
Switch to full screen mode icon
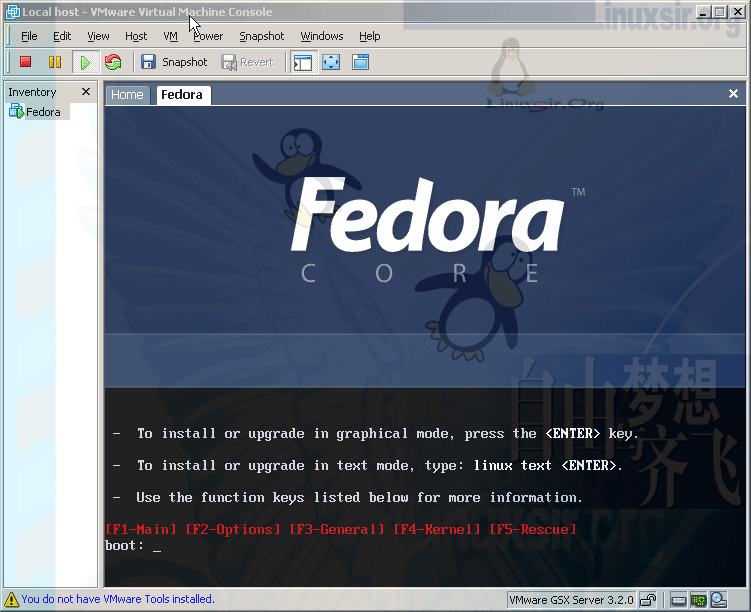point(331,62)
